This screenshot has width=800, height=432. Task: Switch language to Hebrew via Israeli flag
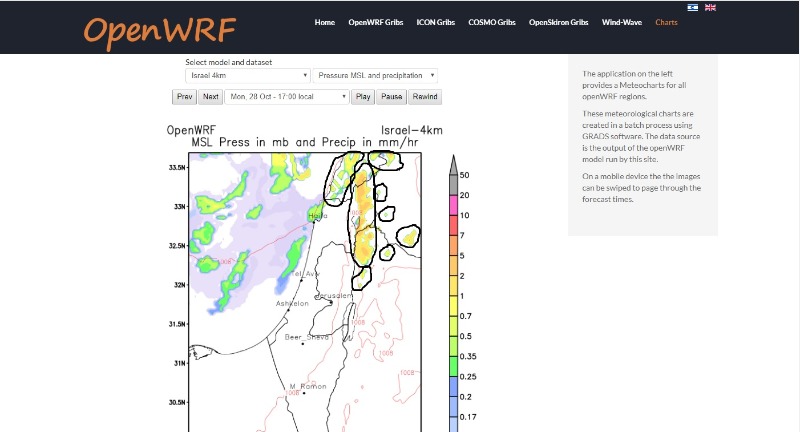coord(692,8)
